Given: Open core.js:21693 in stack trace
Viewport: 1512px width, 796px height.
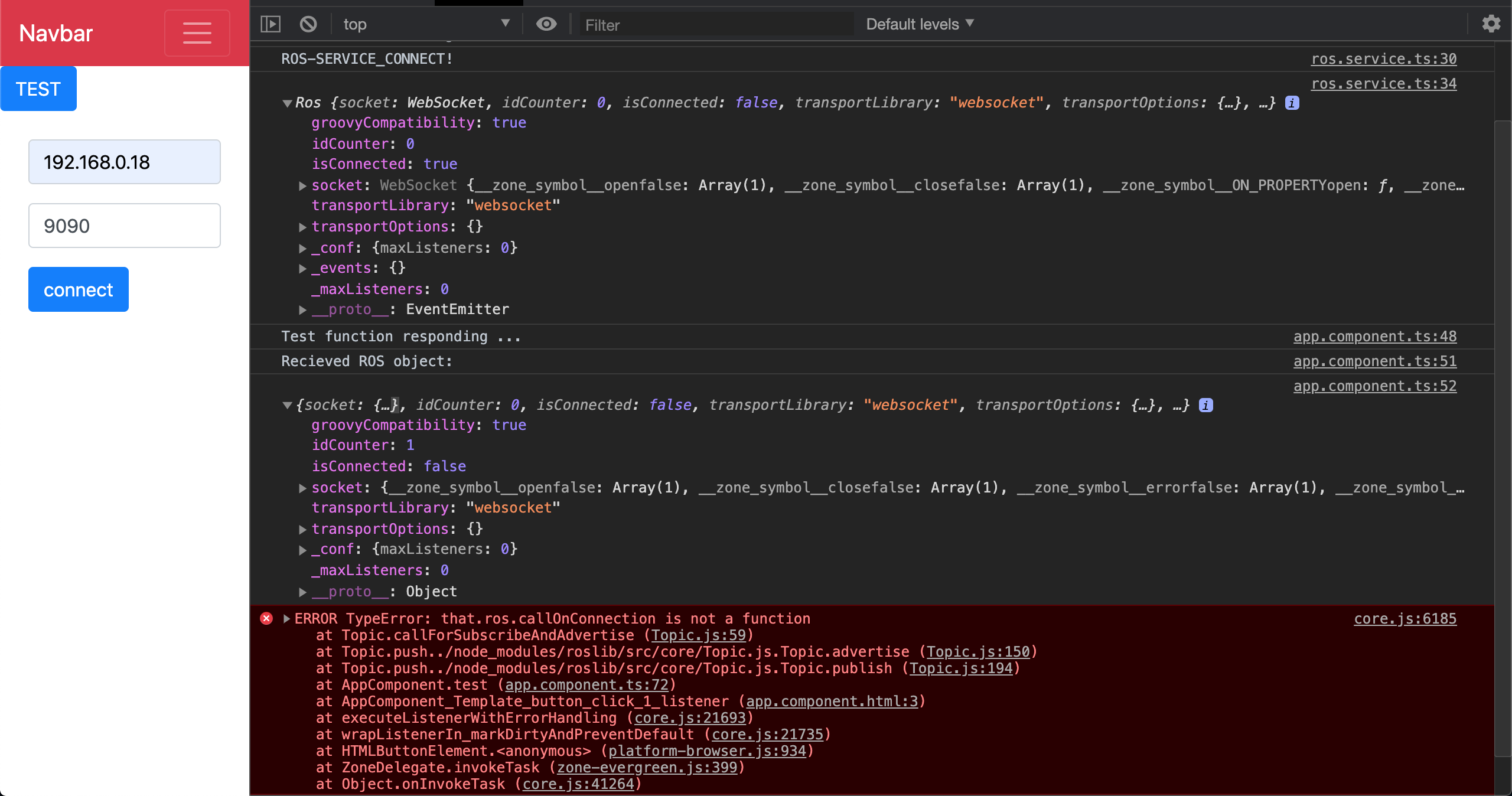Looking at the screenshot, I should [x=690, y=717].
